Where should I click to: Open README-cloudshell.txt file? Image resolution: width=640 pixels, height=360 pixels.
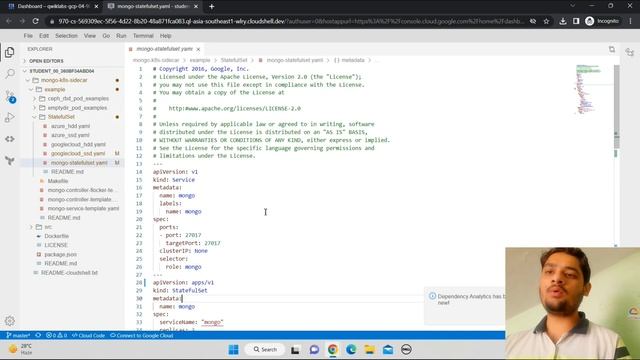coord(69,273)
